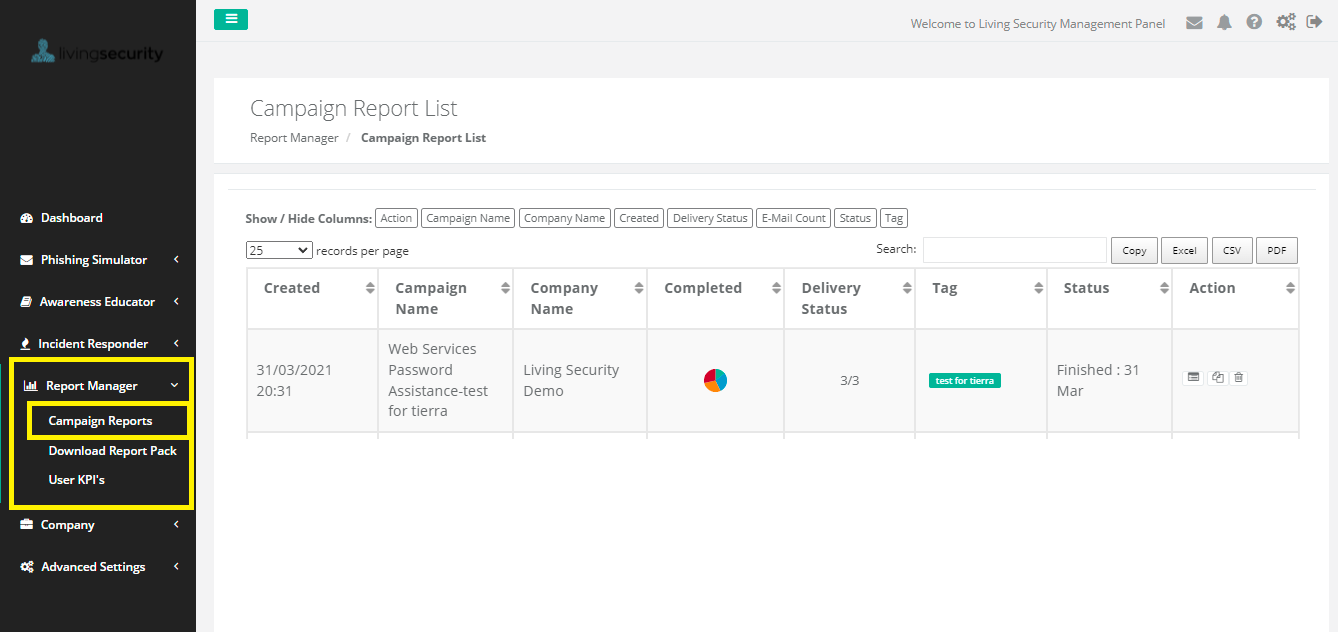The height and width of the screenshot is (632, 1338).
Task: Toggle the Action column visibility
Action: pos(396,218)
